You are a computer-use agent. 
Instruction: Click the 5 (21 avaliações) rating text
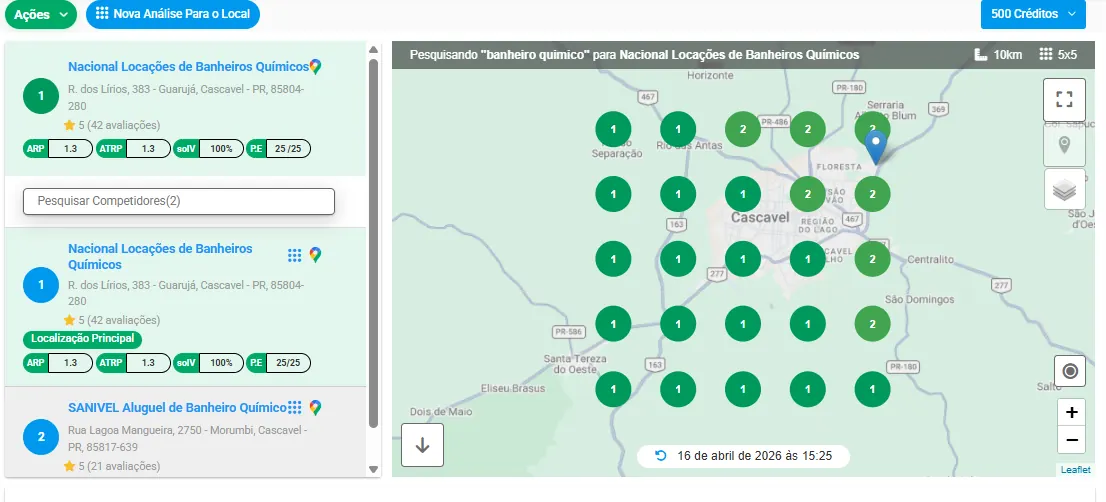118,466
